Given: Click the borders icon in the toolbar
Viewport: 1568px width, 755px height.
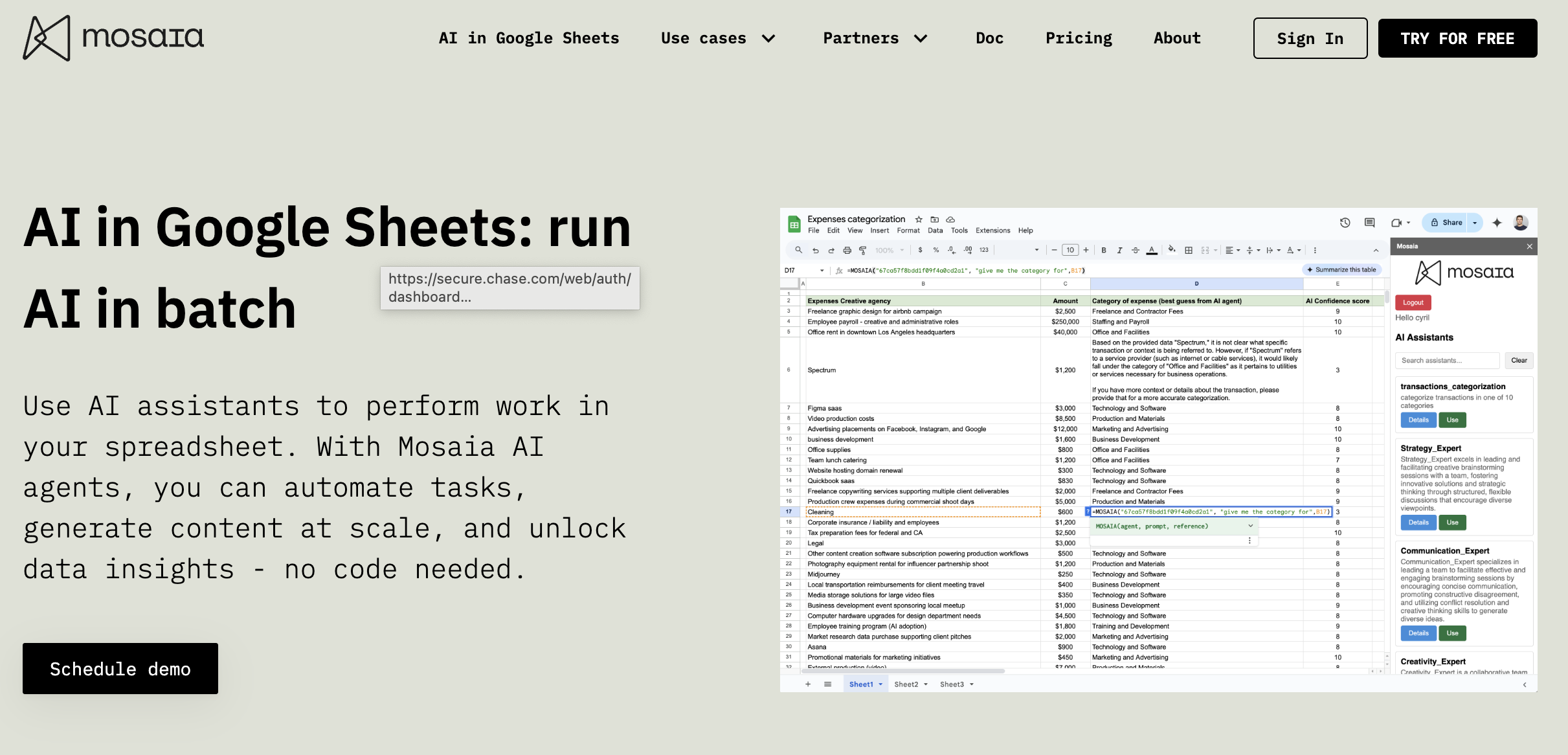Looking at the screenshot, I should [x=1189, y=251].
